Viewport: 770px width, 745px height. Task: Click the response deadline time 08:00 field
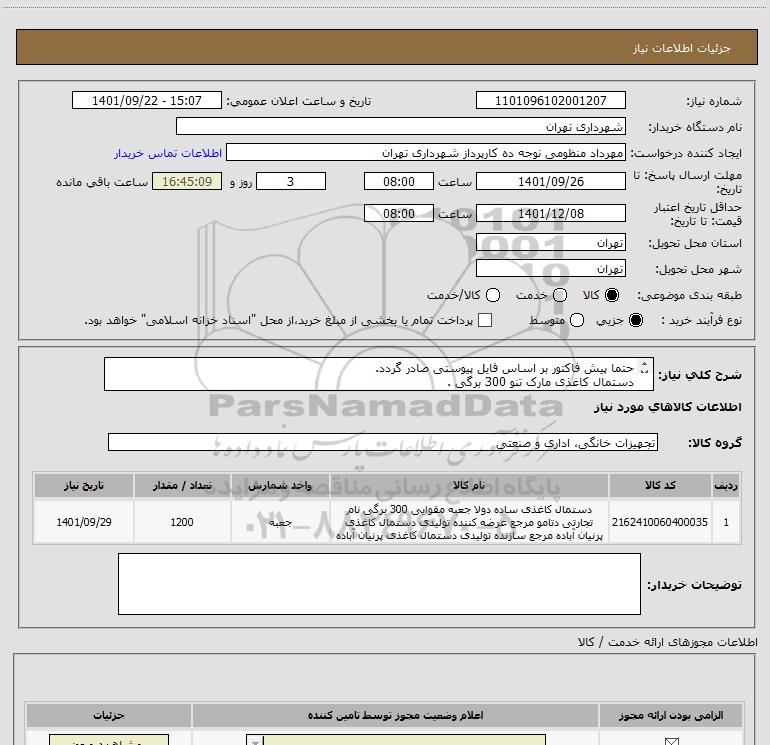[x=399, y=181]
